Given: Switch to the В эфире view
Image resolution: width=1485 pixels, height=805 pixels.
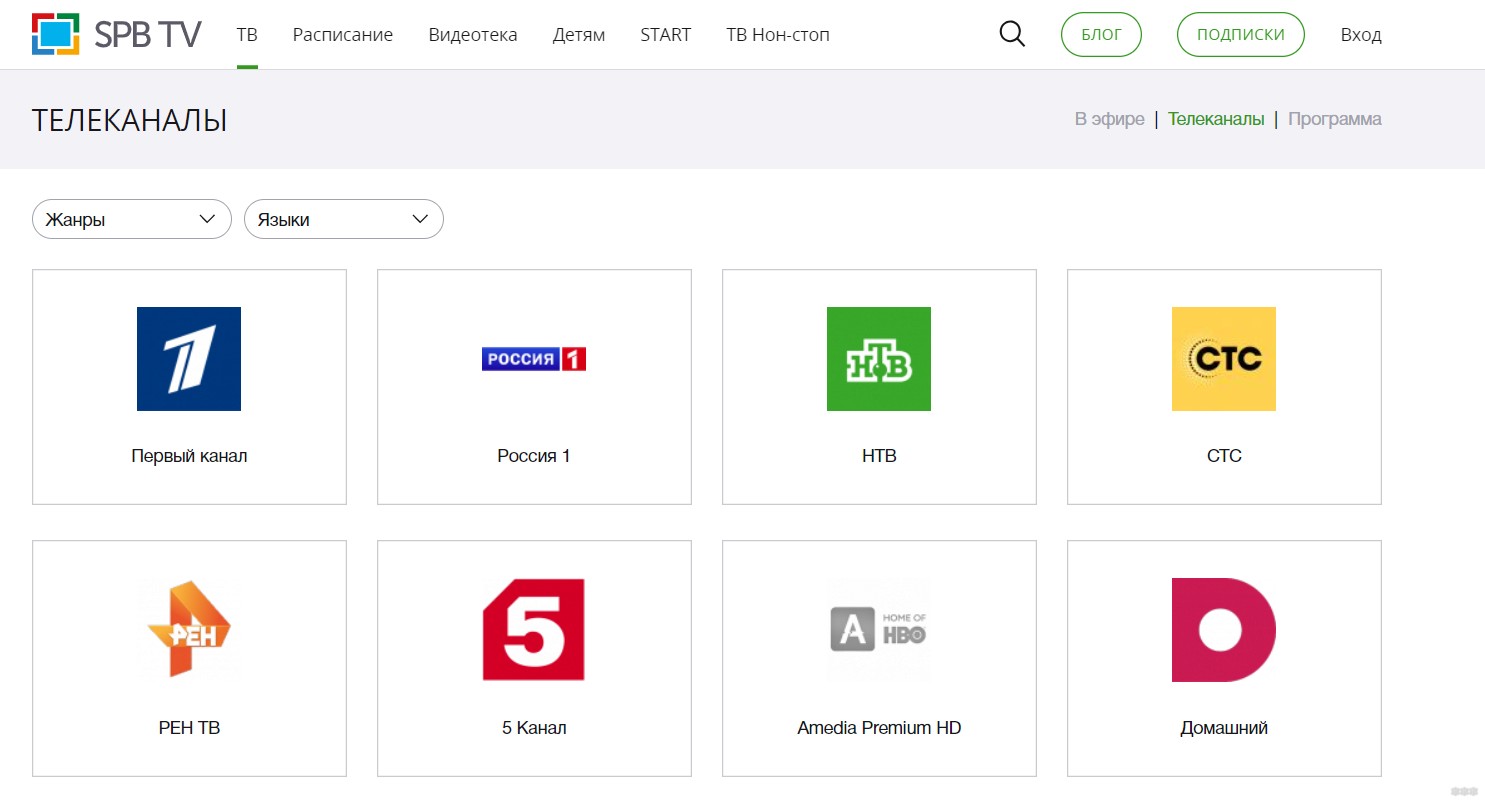Looking at the screenshot, I should (1110, 119).
